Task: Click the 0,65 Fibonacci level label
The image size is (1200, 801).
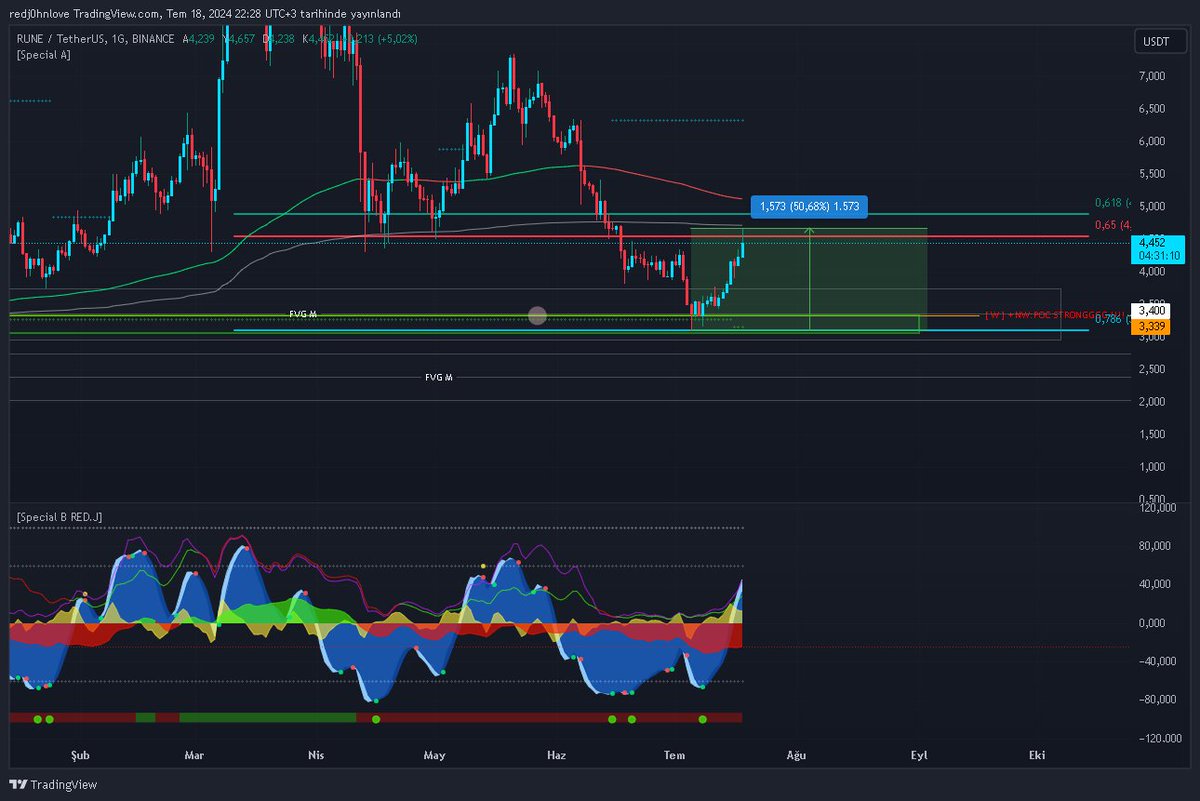Action: click(x=1112, y=226)
